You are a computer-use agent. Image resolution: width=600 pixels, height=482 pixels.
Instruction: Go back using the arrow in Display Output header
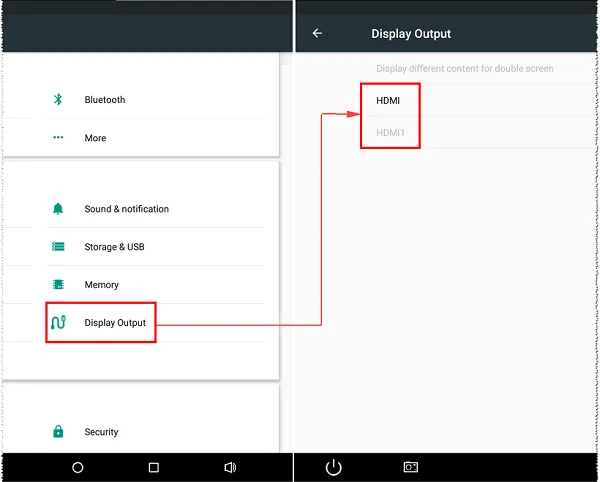coord(317,33)
